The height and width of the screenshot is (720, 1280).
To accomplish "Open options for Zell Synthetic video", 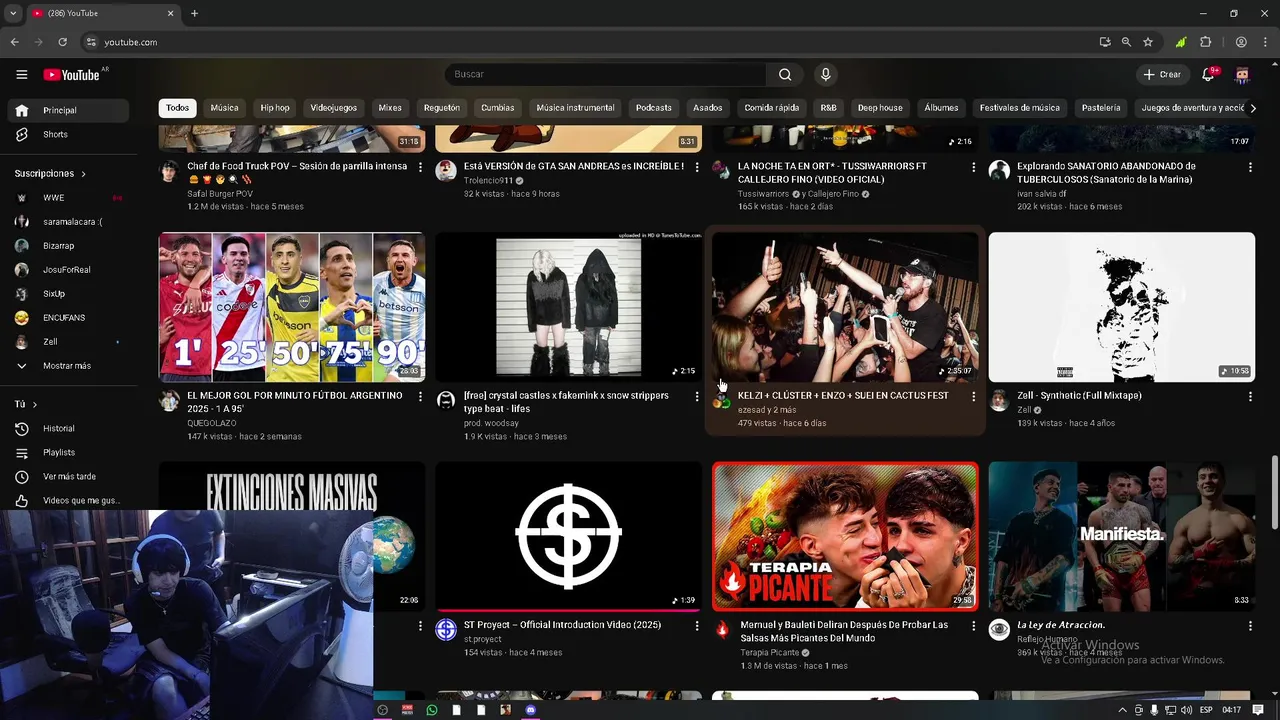I will tap(1250, 396).
